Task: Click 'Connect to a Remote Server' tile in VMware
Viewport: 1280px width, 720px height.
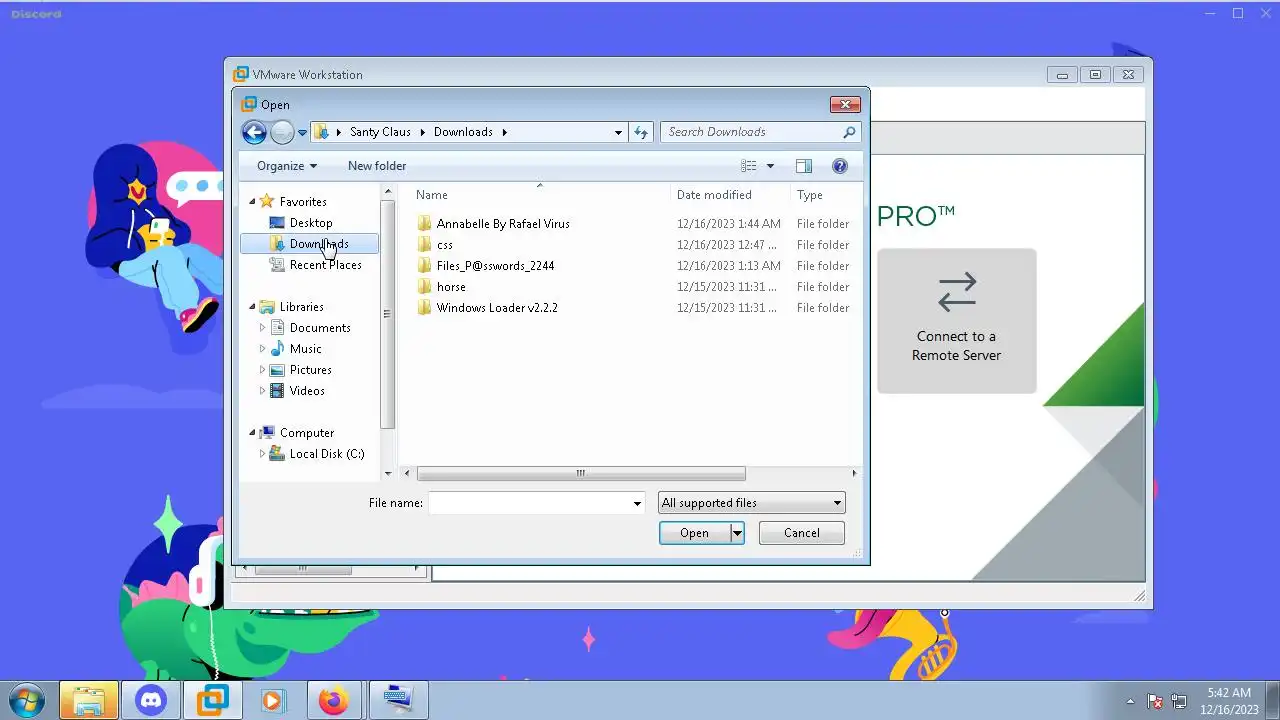Action: click(x=957, y=320)
